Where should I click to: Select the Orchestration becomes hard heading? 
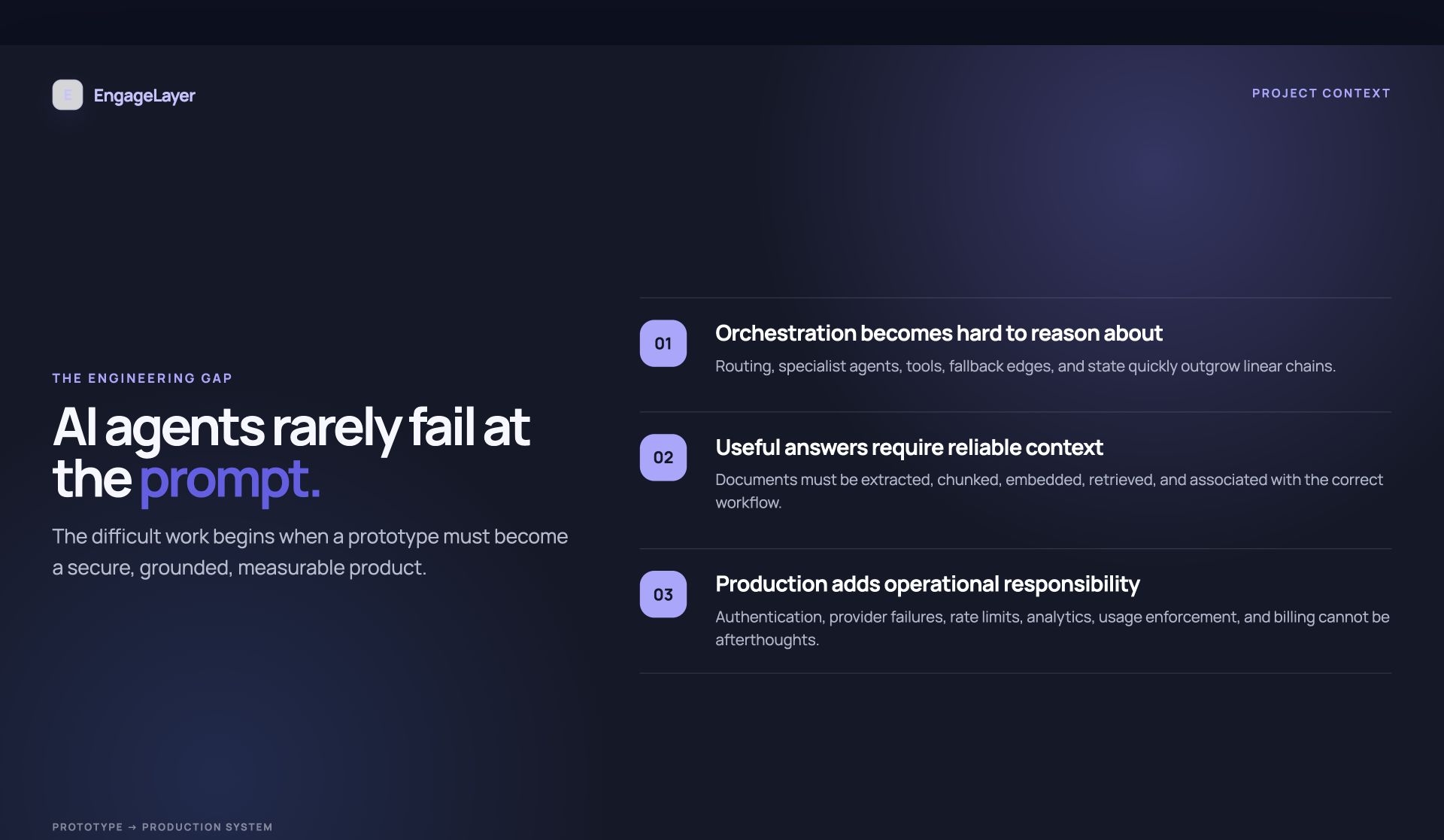939,333
